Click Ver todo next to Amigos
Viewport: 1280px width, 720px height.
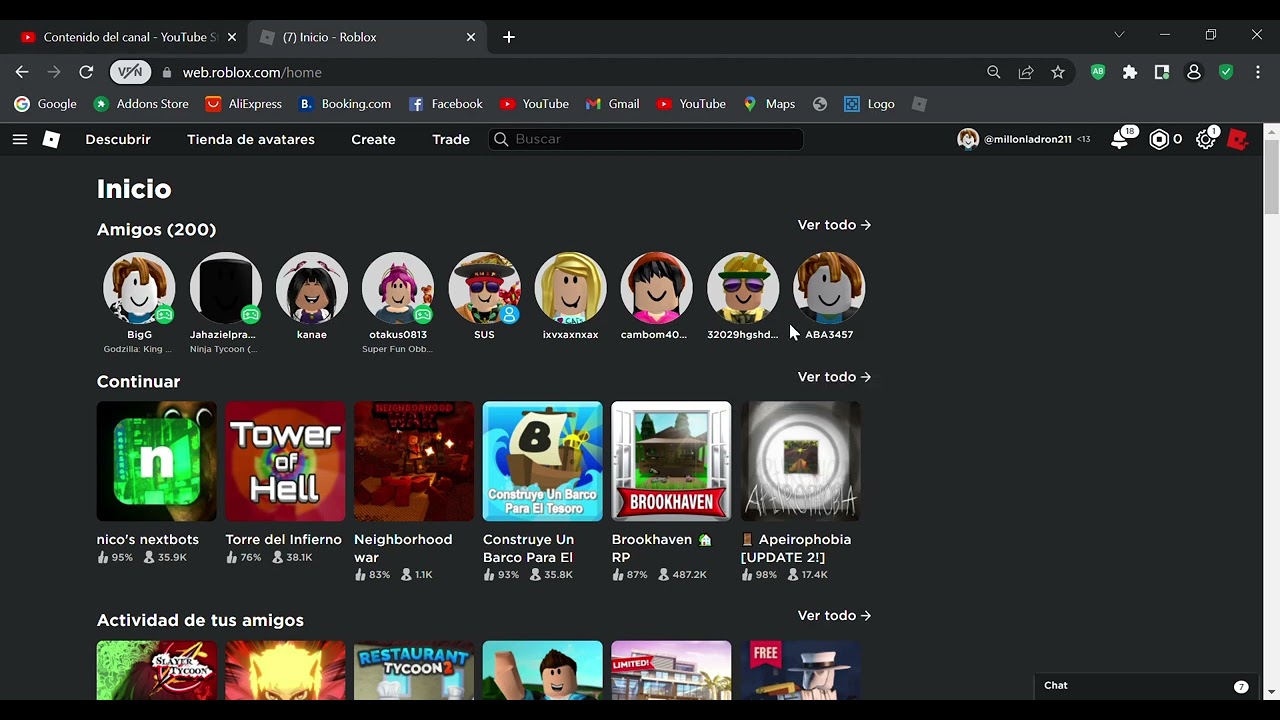pyautogui.click(x=834, y=225)
